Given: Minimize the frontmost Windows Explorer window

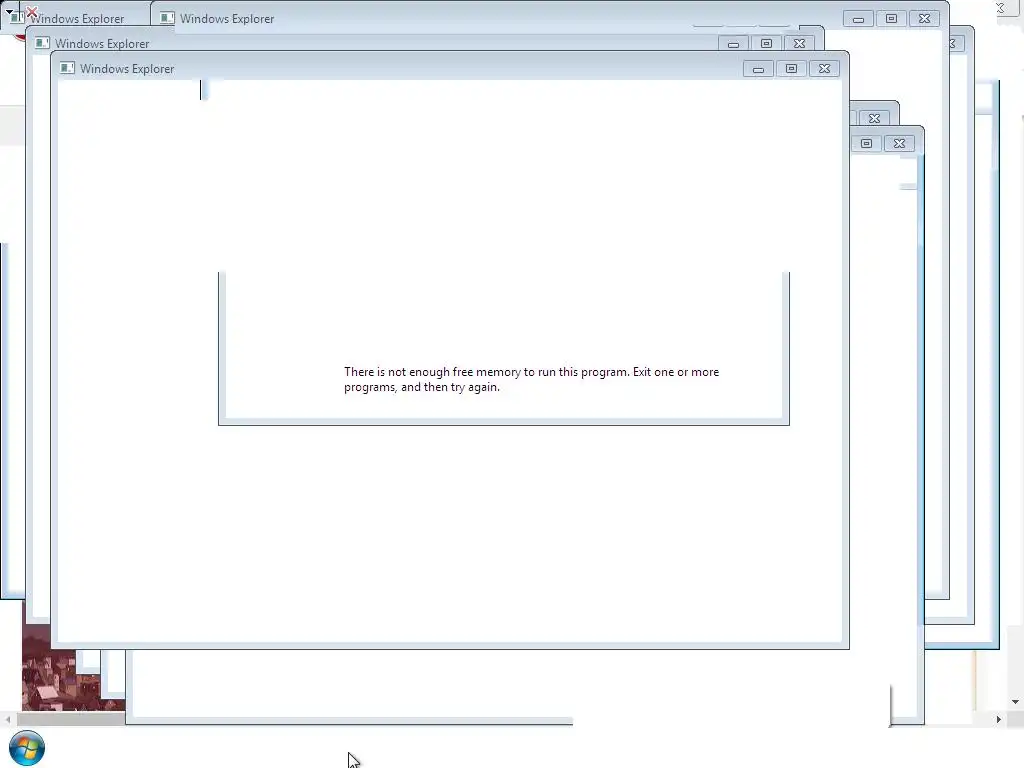Looking at the screenshot, I should click(758, 69).
